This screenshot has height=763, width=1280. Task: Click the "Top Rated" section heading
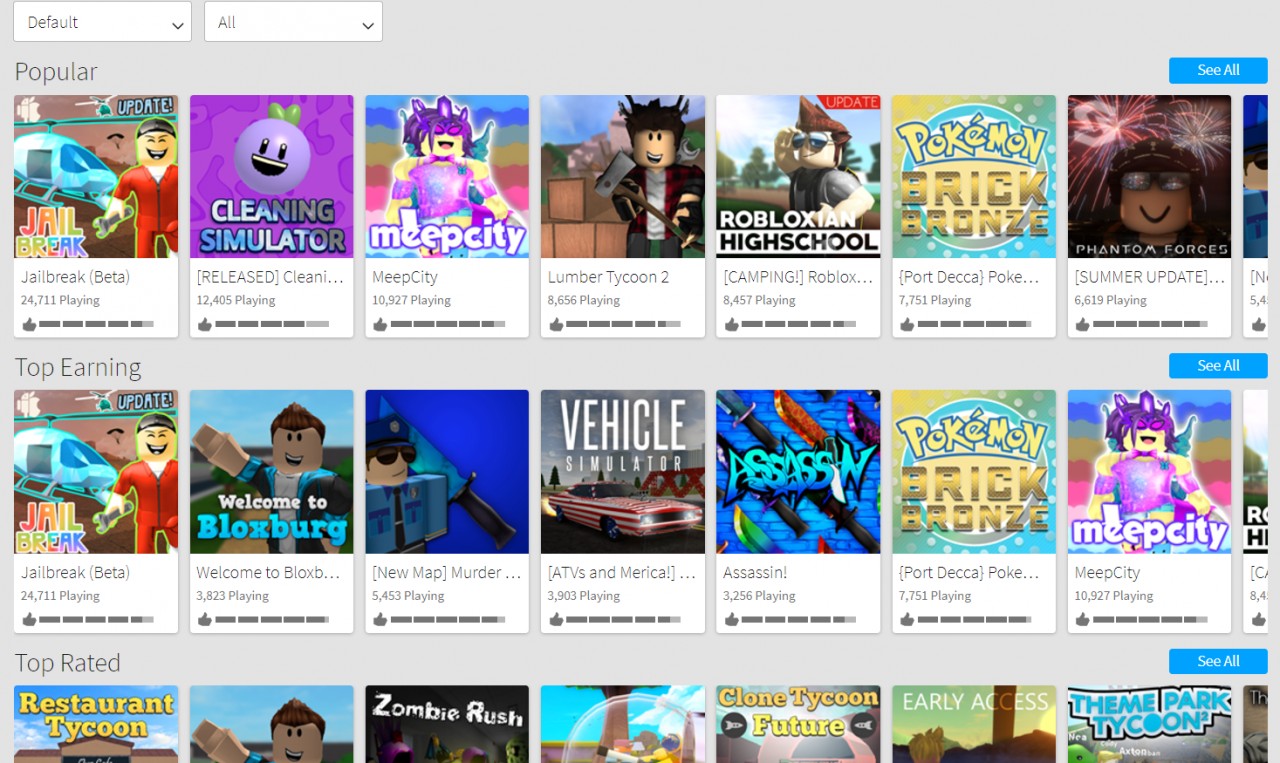click(x=67, y=663)
